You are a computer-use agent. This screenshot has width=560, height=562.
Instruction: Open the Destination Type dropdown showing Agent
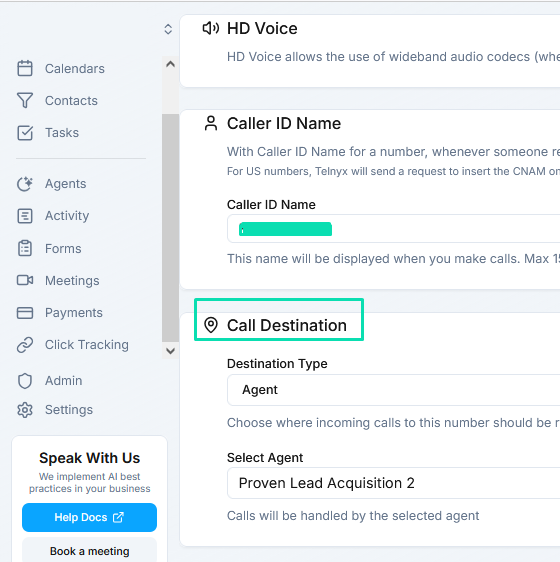[x=393, y=390]
